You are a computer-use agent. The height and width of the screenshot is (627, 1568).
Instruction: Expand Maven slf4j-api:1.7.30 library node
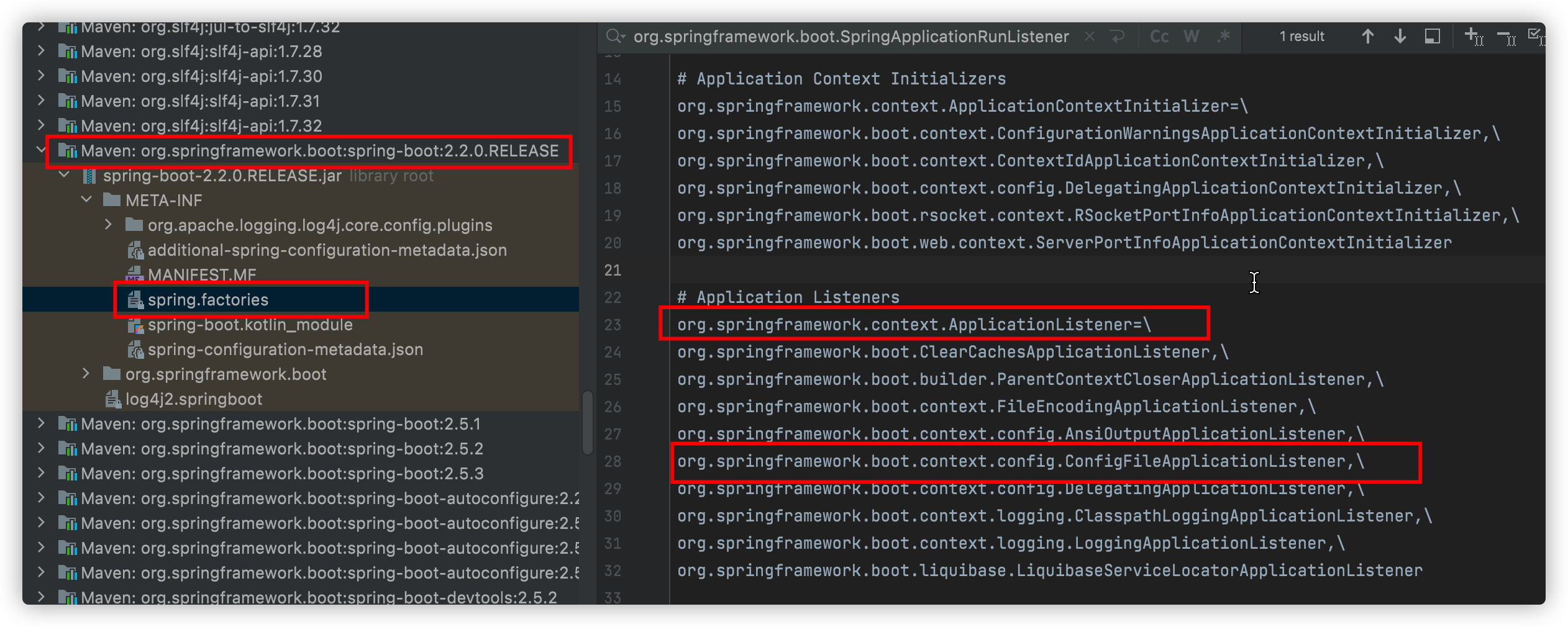[41, 76]
